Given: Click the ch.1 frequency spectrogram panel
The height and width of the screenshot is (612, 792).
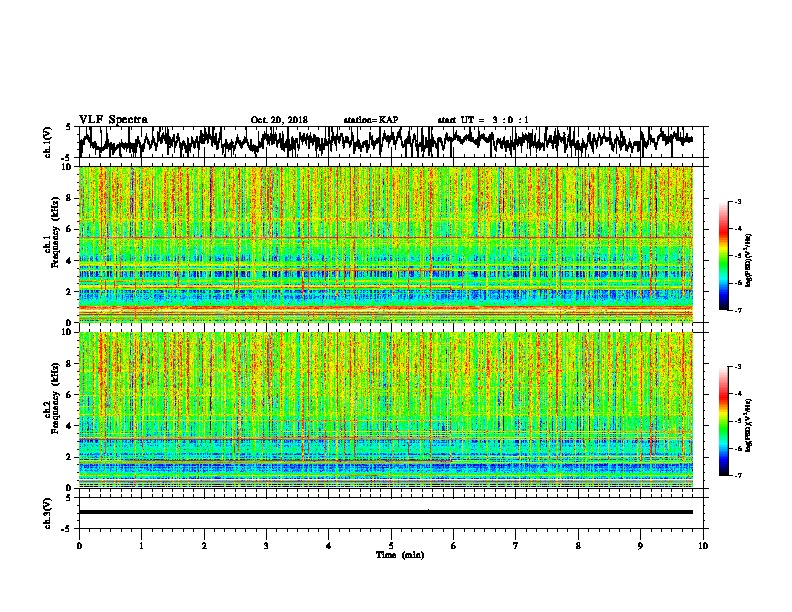Looking at the screenshot, I should pos(386,244).
